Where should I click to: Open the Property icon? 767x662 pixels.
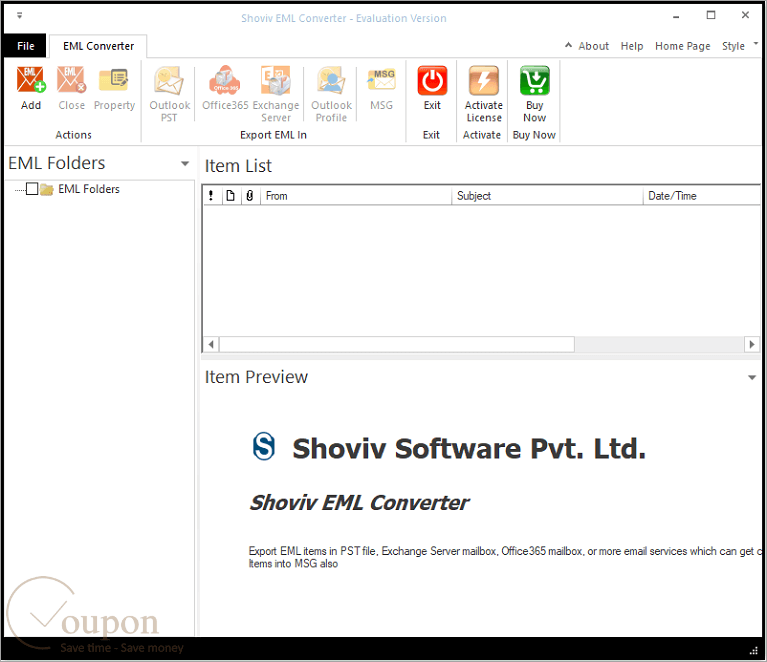114,80
